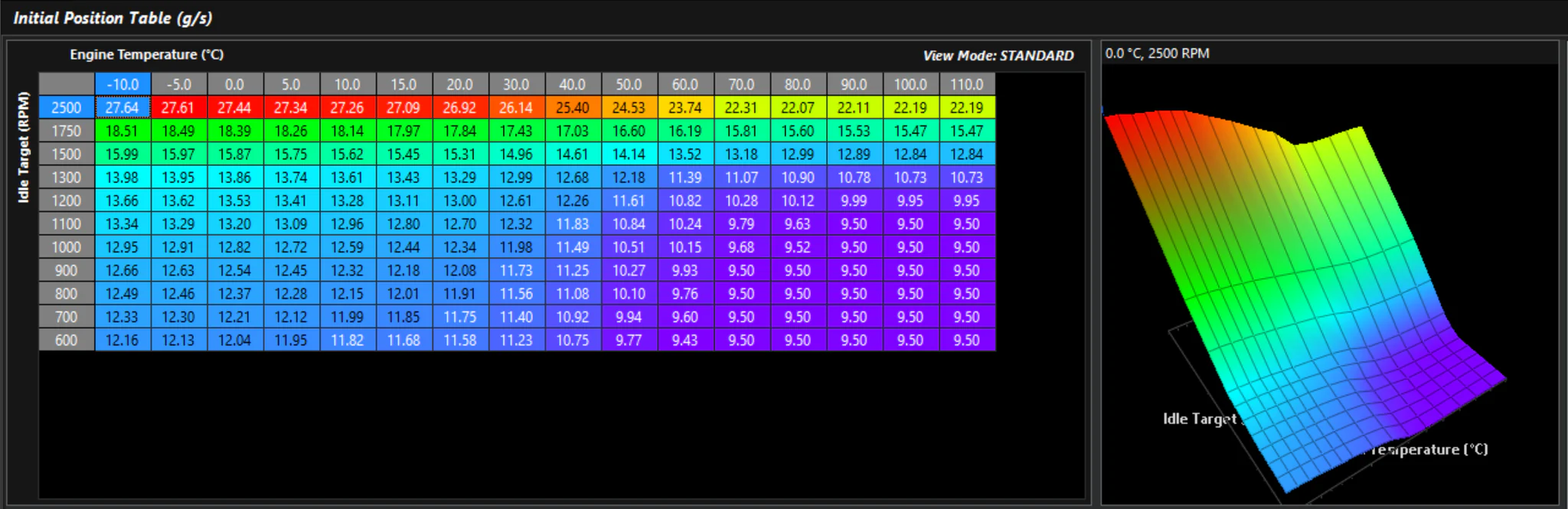Select cell 24.53 in the 2500 row

pyautogui.click(x=629, y=108)
